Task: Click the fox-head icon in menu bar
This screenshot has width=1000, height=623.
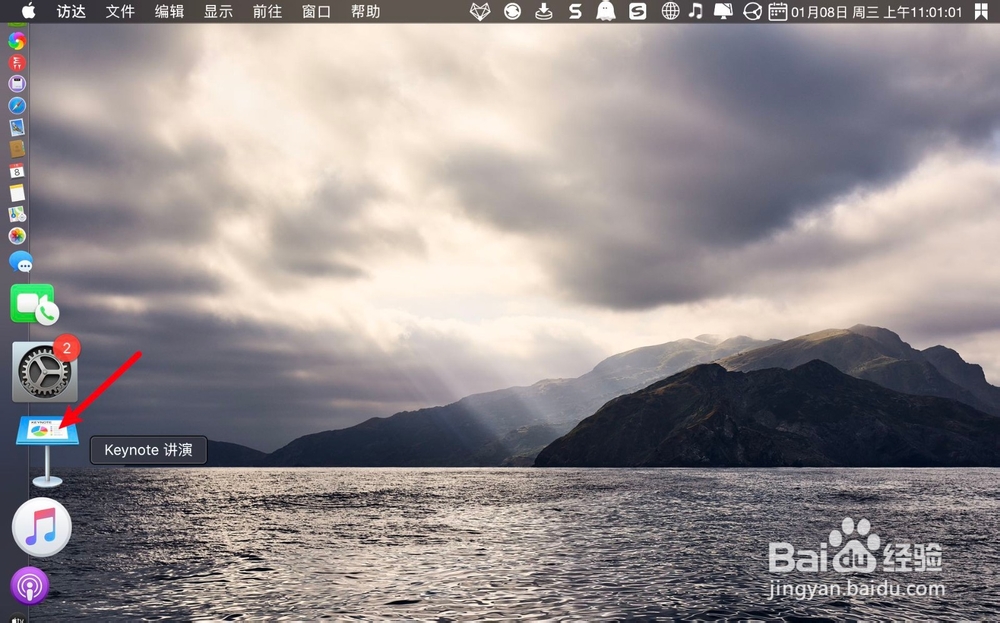Action: (480, 11)
